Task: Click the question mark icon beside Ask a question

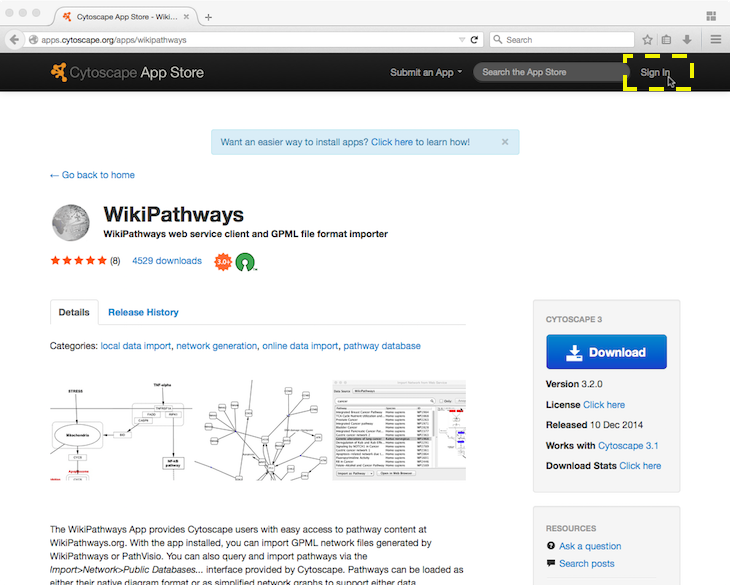Action: pyautogui.click(x=551, y=545)
